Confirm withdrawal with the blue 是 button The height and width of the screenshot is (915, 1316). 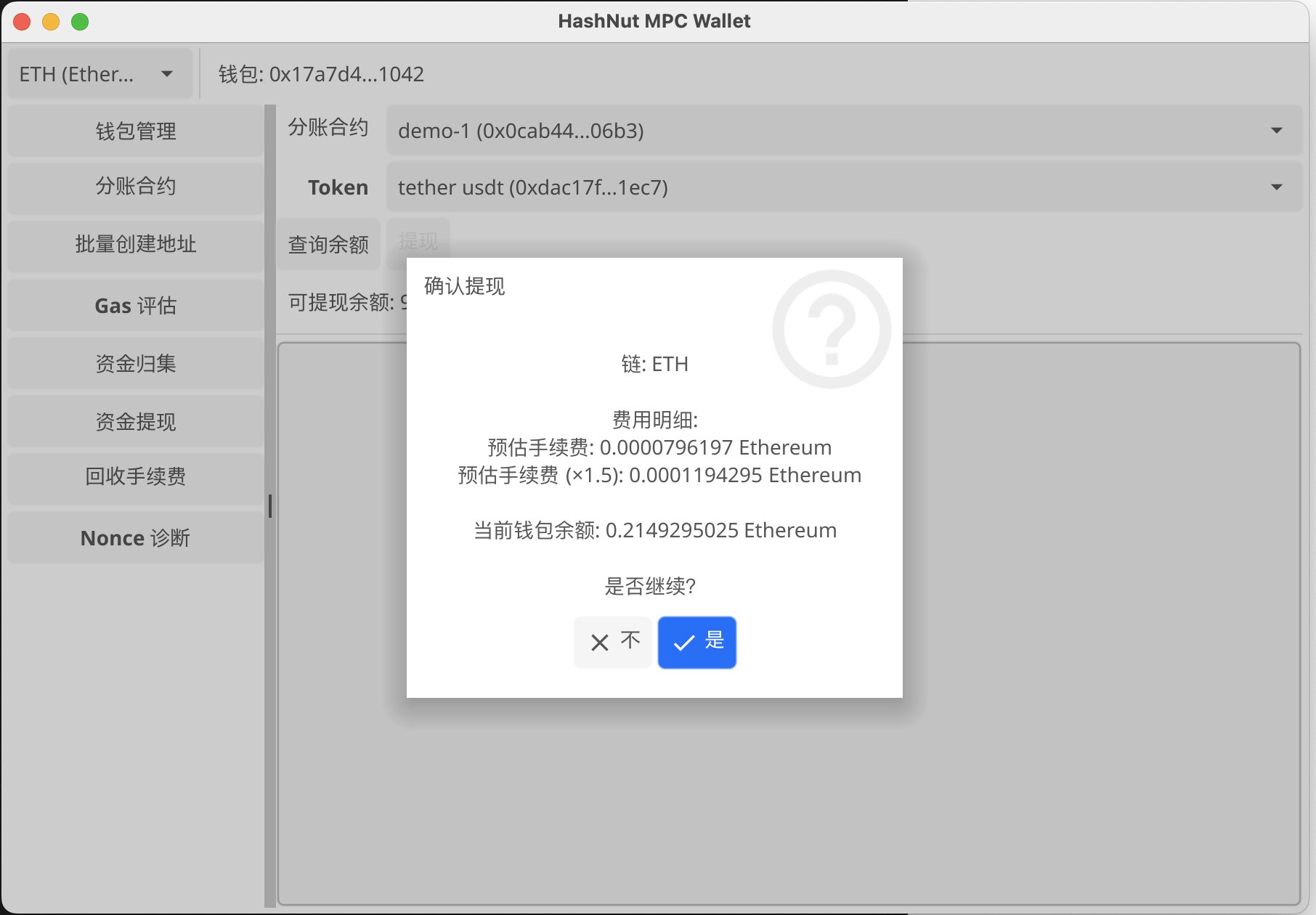696,642
